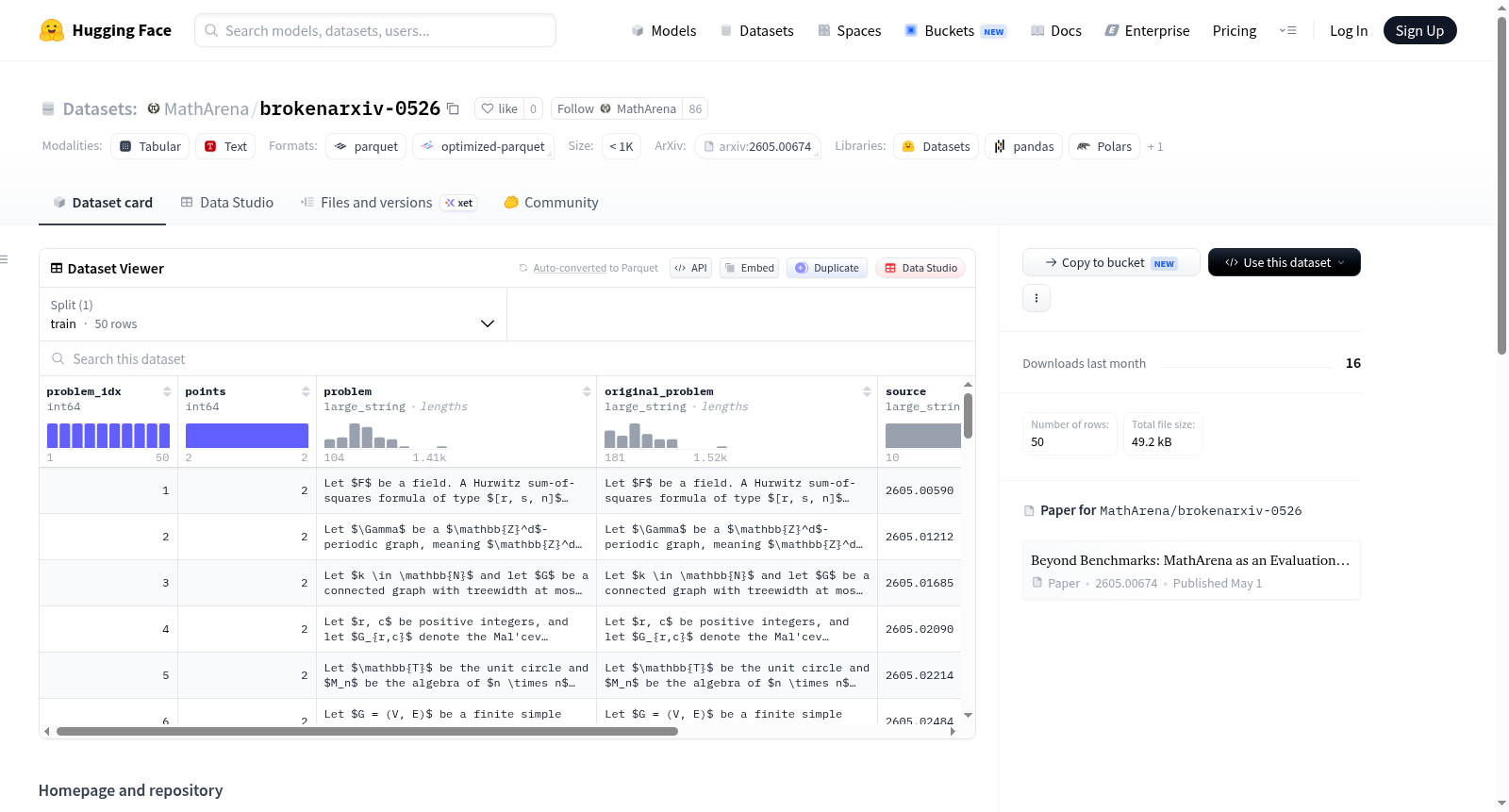Open the Use this dataset dropdown
This screenshot has width=1509, height=812.
pos(1285,262)
